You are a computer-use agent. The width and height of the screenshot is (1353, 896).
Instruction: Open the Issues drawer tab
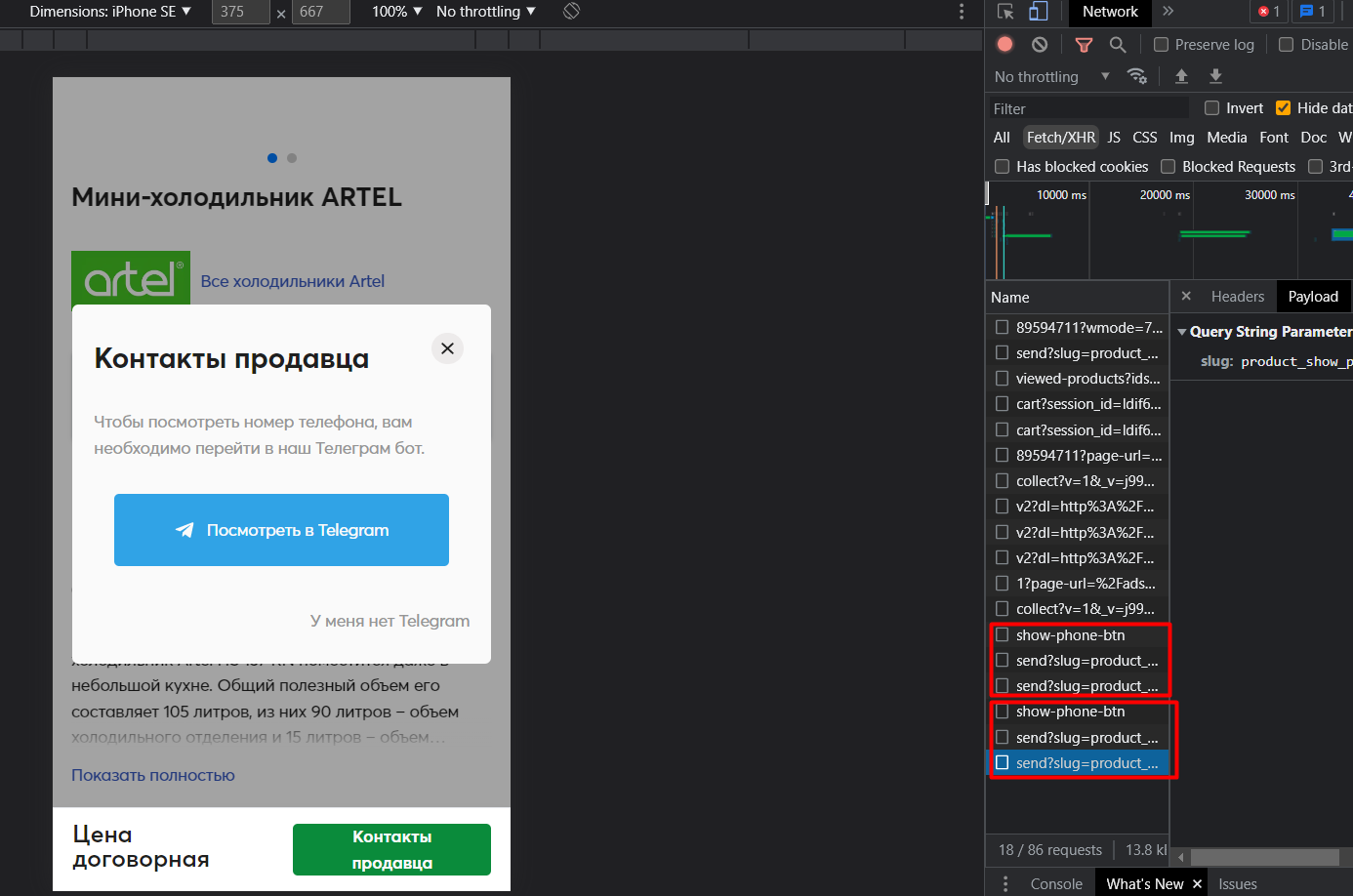[1237, 884]
